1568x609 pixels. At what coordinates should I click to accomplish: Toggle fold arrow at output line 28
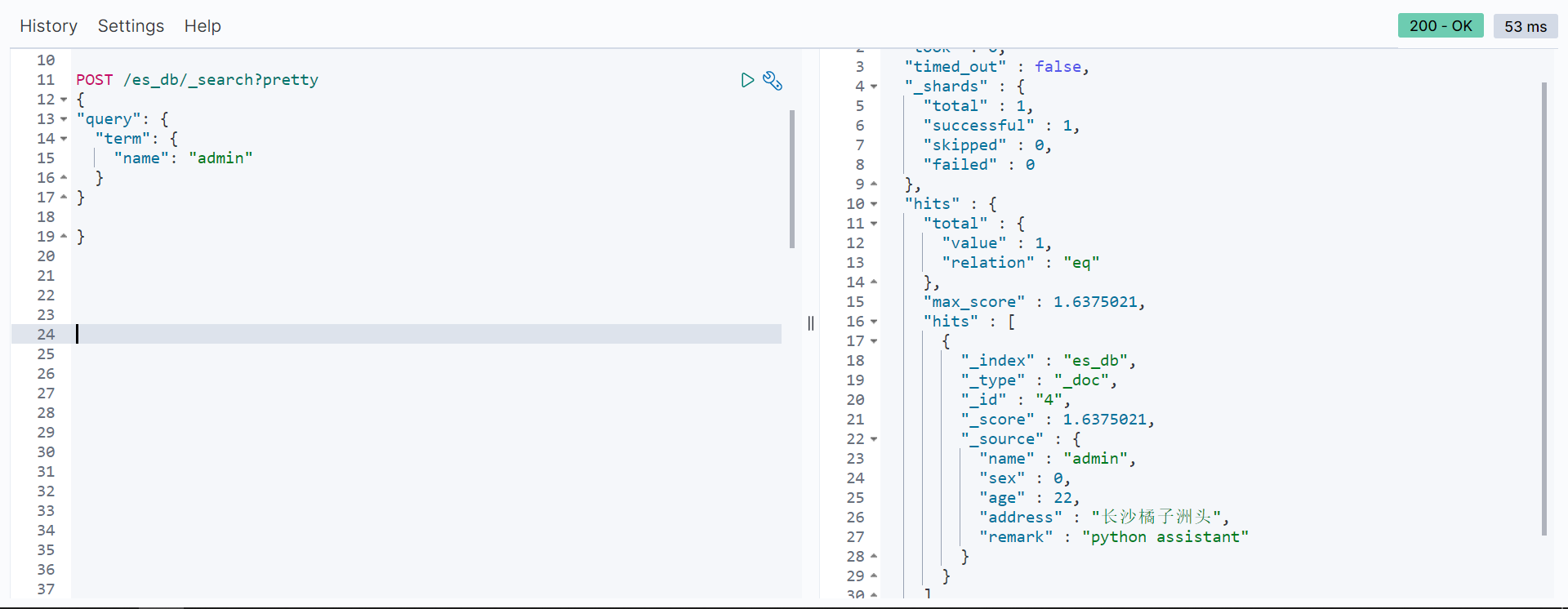tap(874, 556)
